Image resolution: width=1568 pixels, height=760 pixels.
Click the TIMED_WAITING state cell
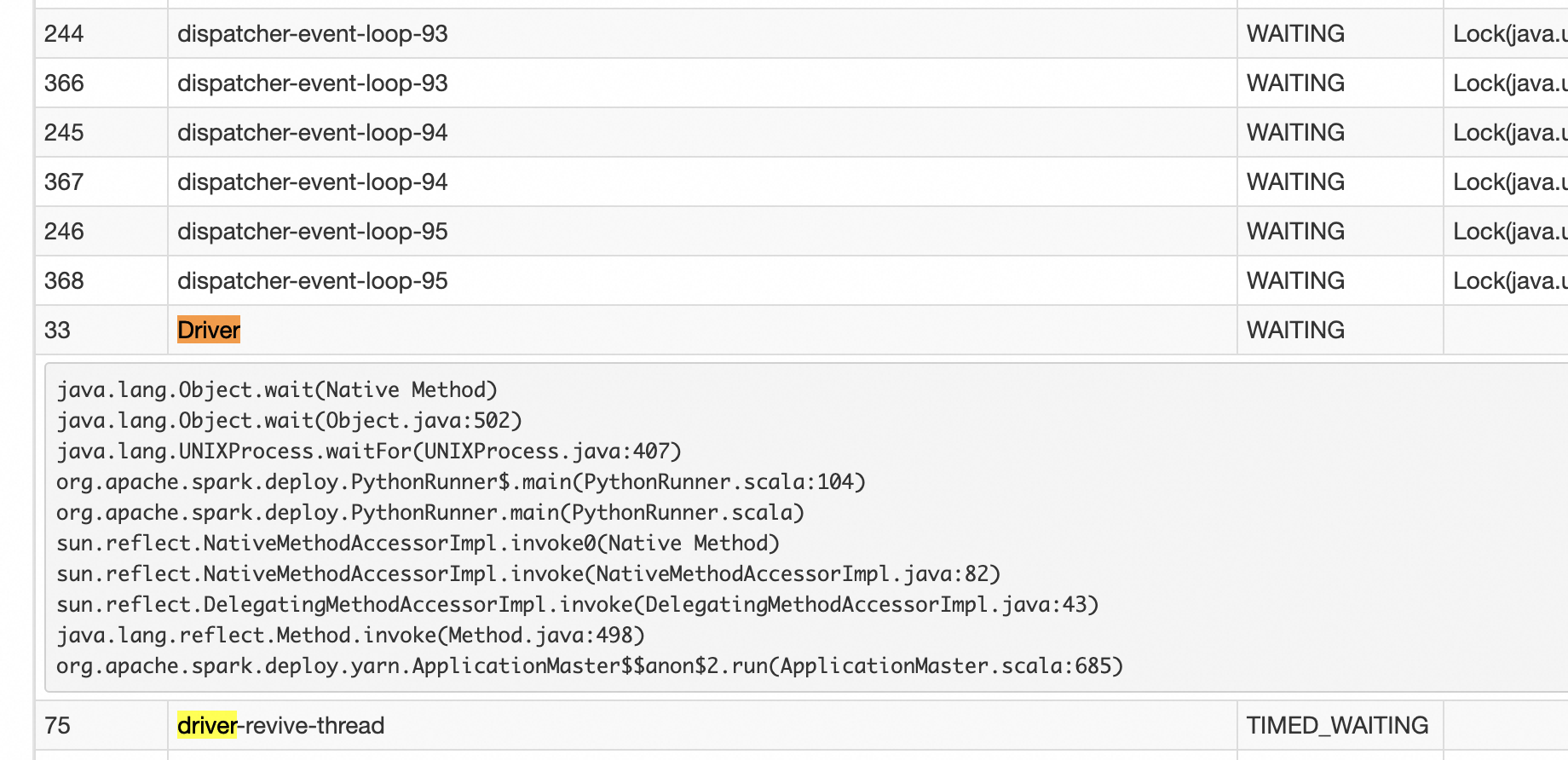click(x=1340, y=725)
